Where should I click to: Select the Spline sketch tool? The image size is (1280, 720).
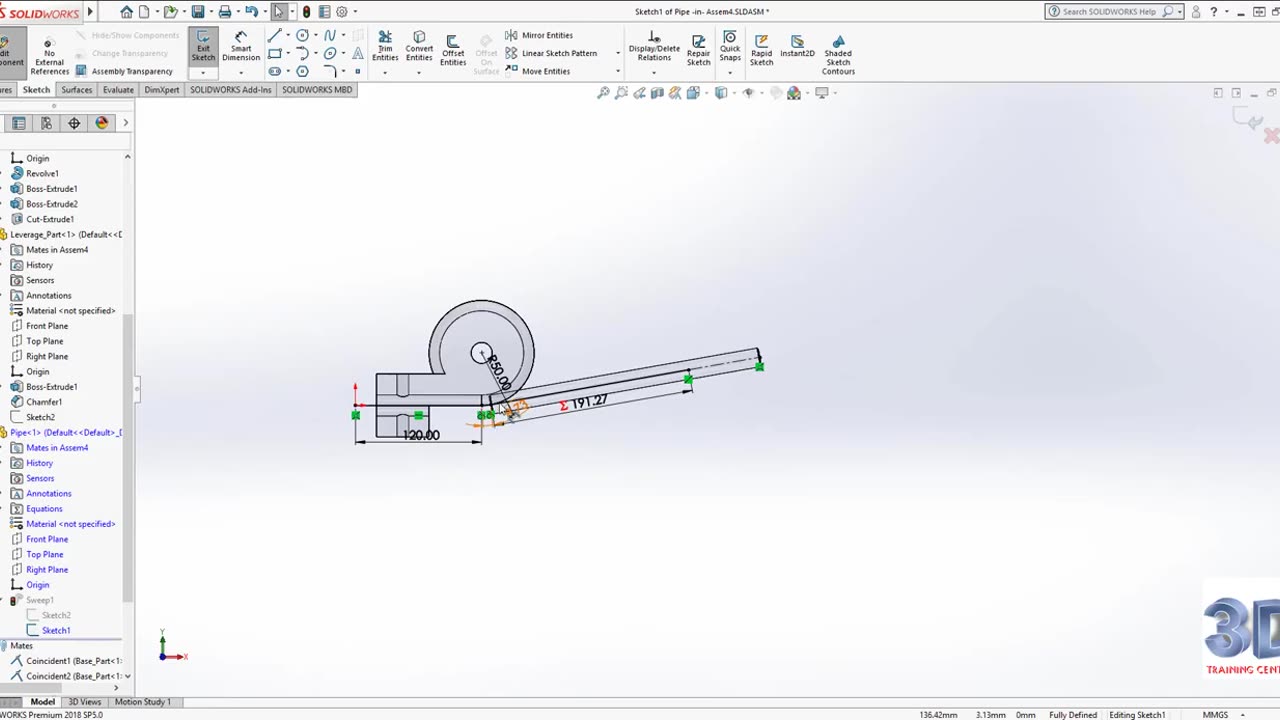tap(330, 35)
